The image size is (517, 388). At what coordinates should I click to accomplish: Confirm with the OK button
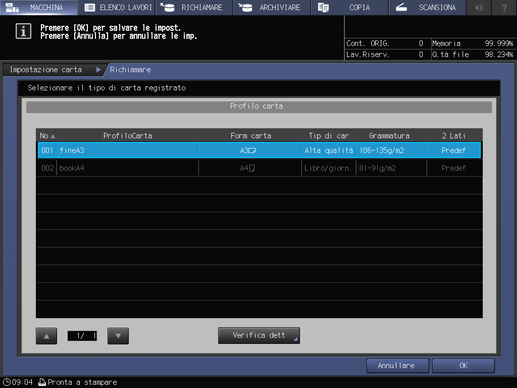tap(463, 366)
